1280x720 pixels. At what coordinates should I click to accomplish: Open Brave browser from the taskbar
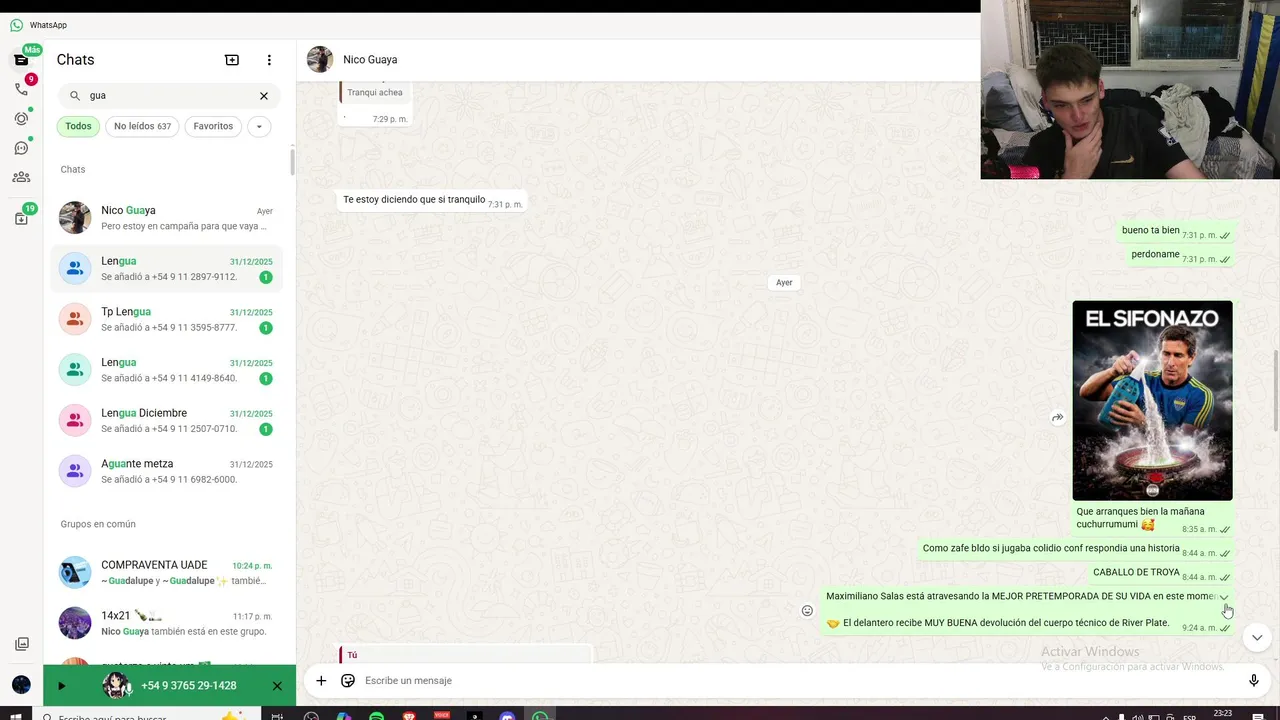(x=409, y=716)
